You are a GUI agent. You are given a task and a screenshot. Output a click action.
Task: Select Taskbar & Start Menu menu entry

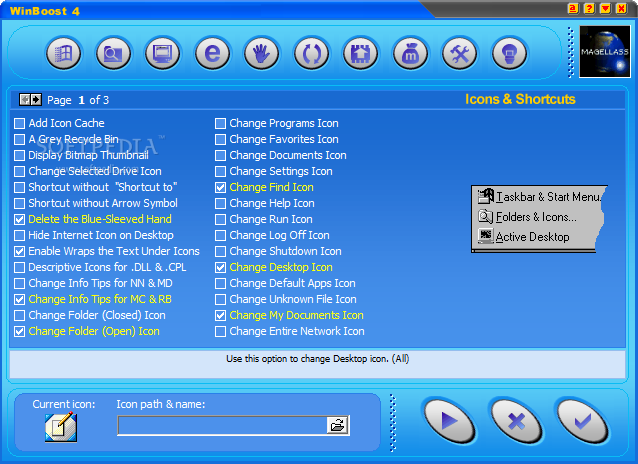(539, 197)
